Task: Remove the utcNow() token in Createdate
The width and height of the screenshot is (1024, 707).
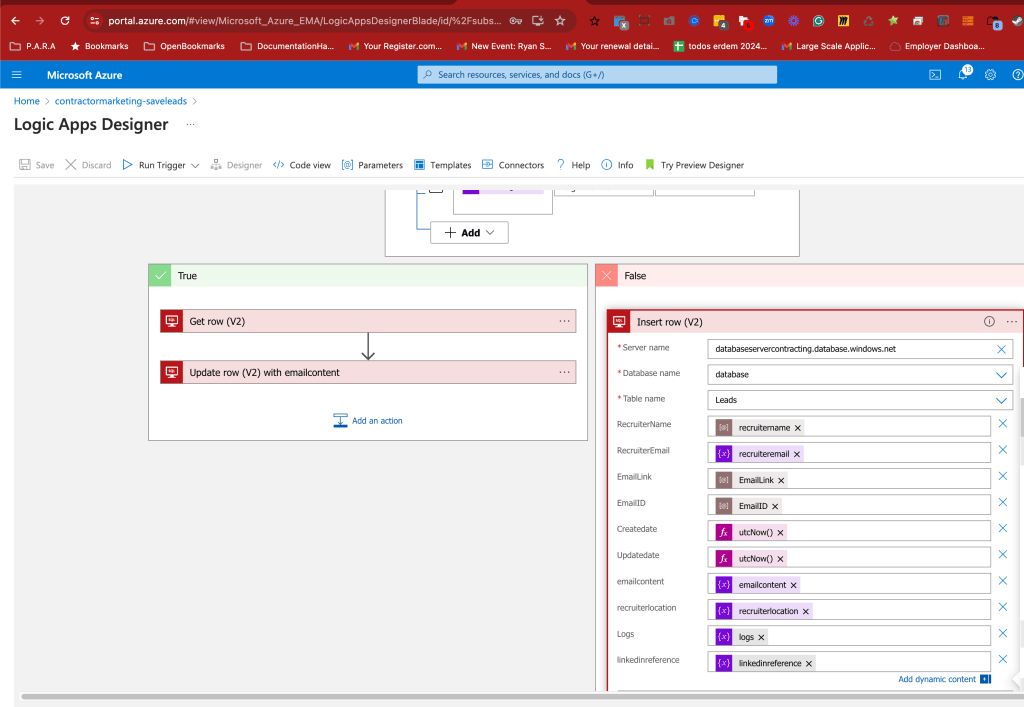Action: [x=780, y=533]
